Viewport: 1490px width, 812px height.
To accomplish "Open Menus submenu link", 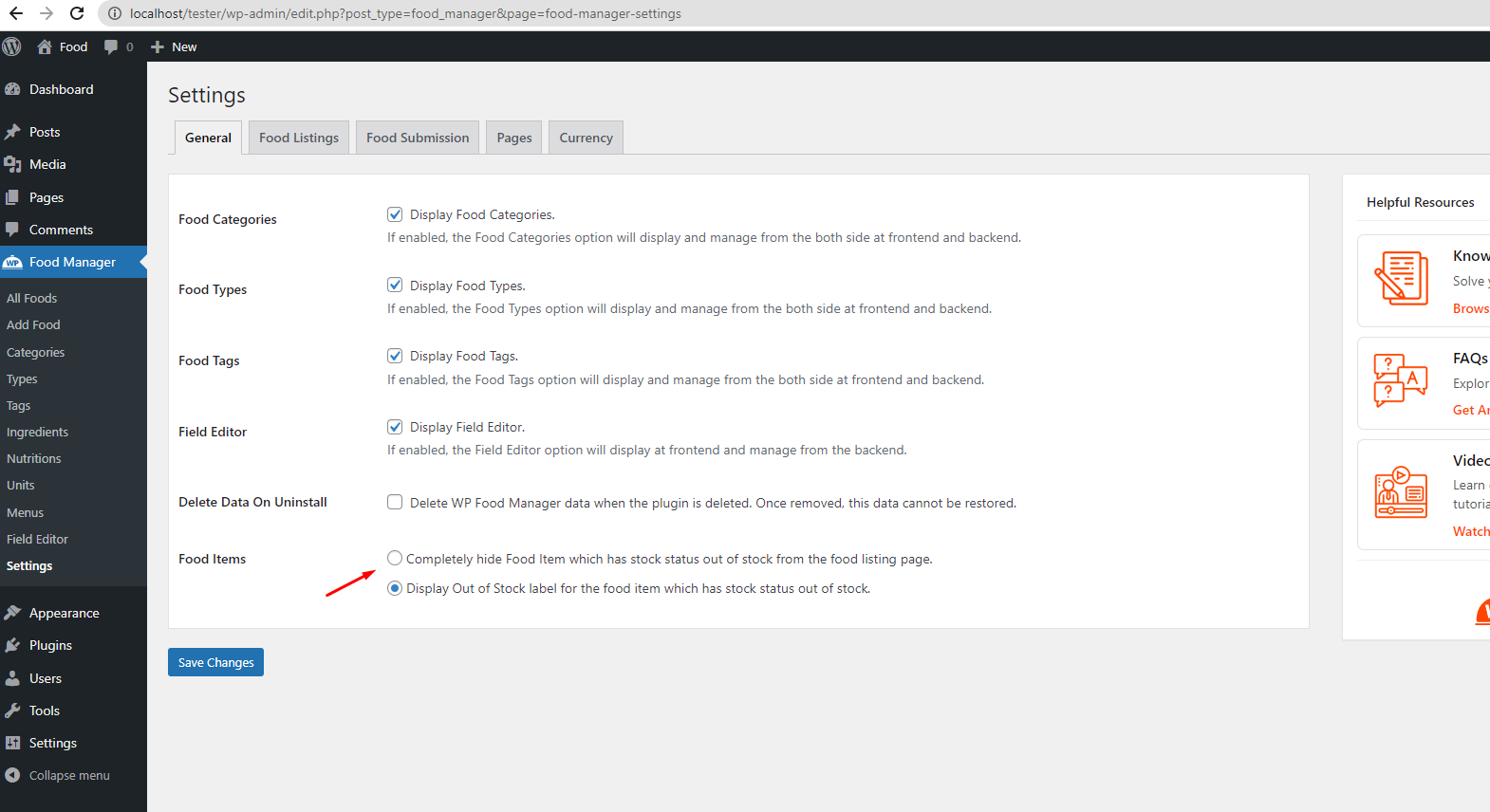I will [x=25, y=512].
